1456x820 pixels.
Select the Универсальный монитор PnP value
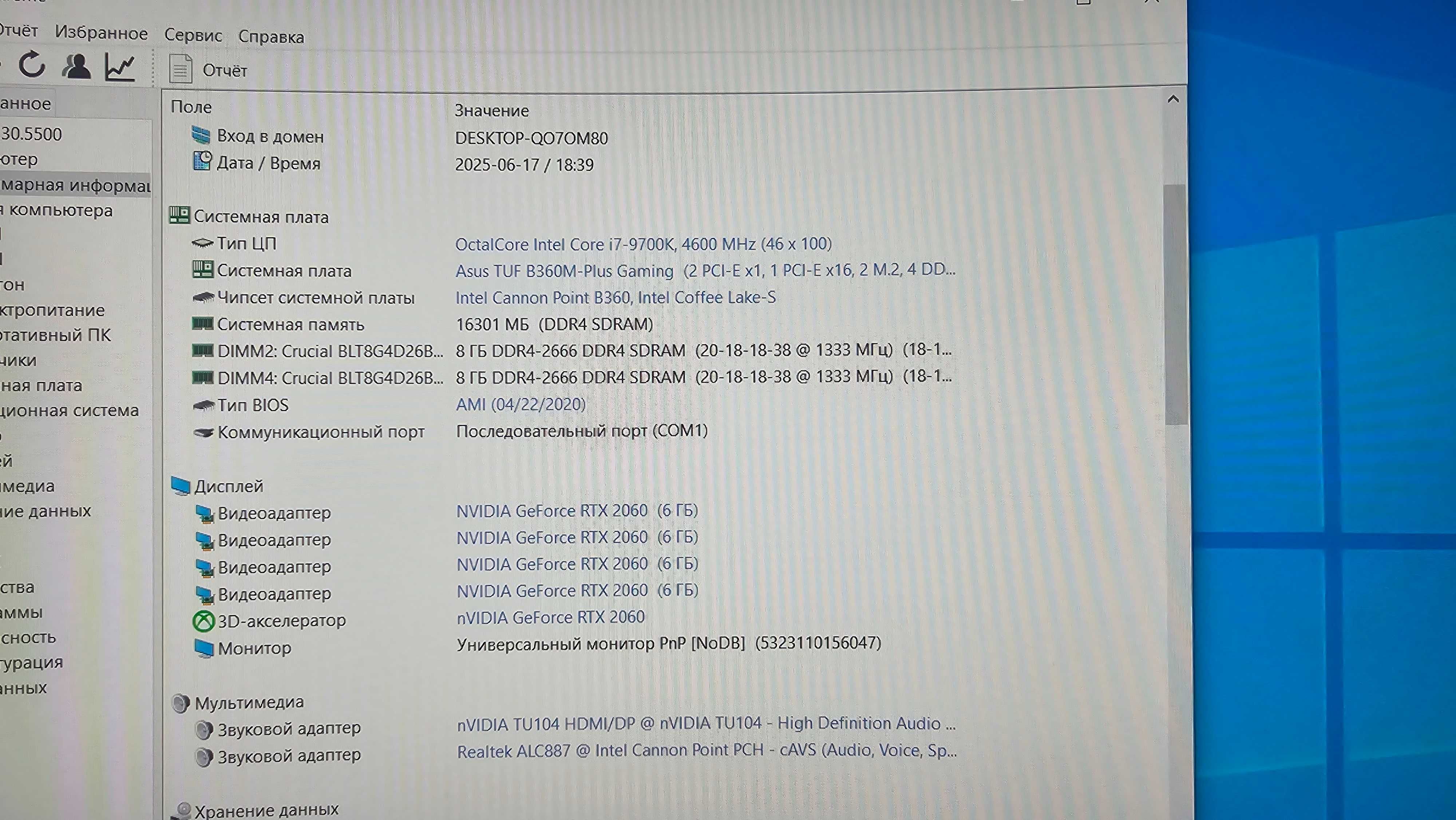coord(669,643)
